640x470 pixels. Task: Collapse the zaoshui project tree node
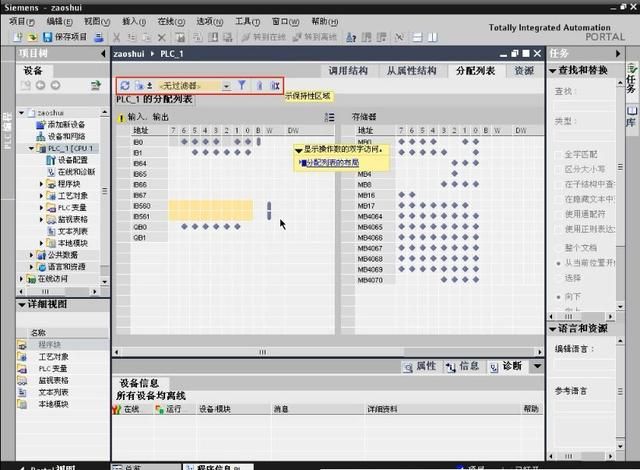[22, 113]
